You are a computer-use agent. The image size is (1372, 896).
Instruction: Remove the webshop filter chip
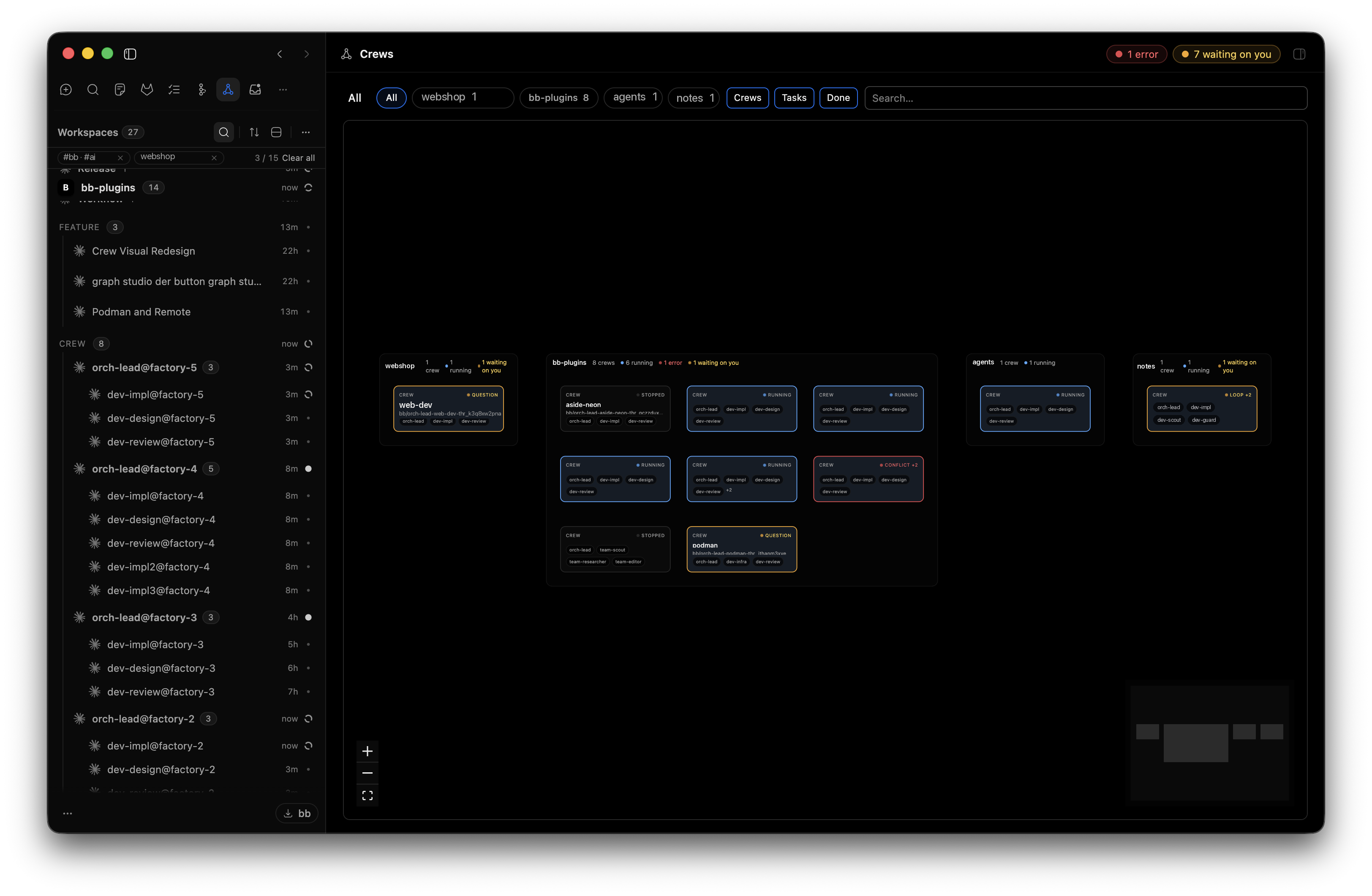[x=214, y=157]
